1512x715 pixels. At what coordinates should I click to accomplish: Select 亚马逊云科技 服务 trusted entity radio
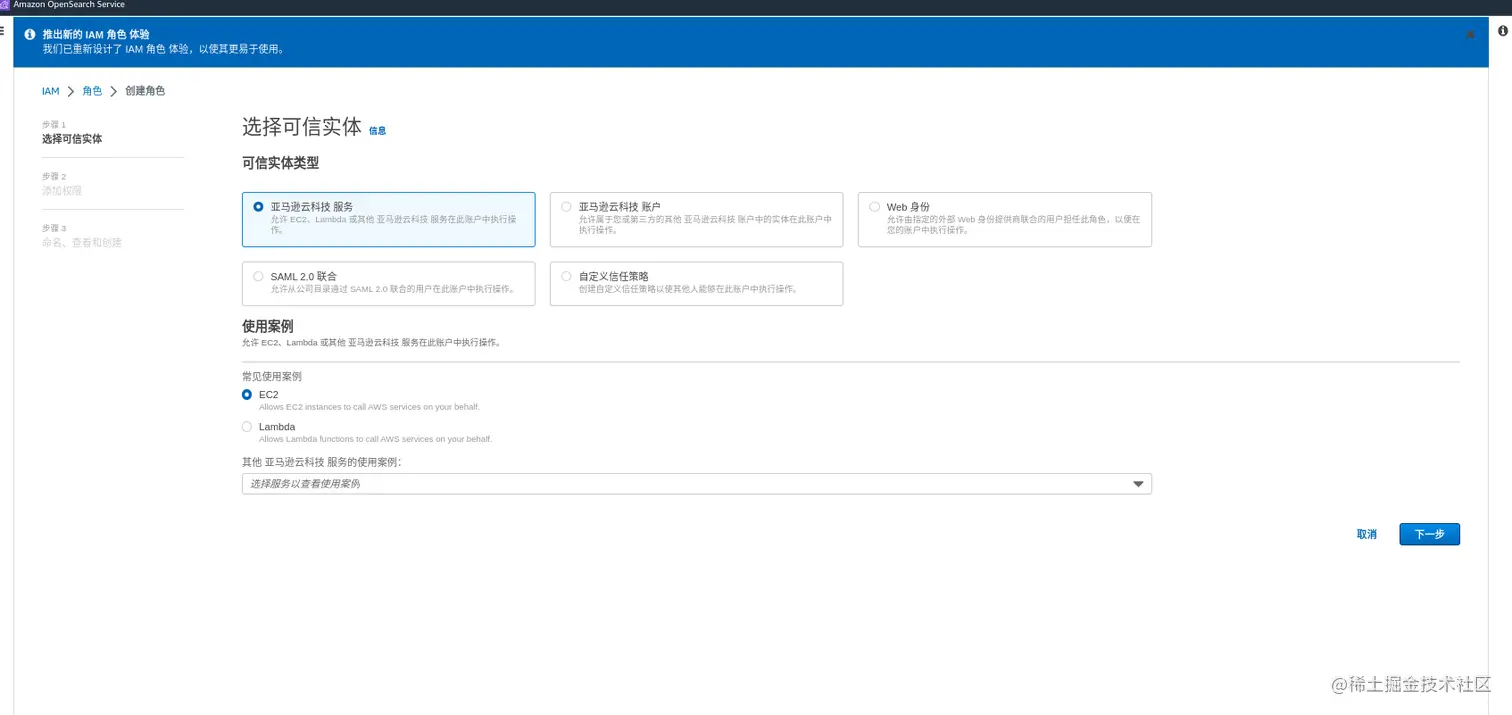coord(258,207)
